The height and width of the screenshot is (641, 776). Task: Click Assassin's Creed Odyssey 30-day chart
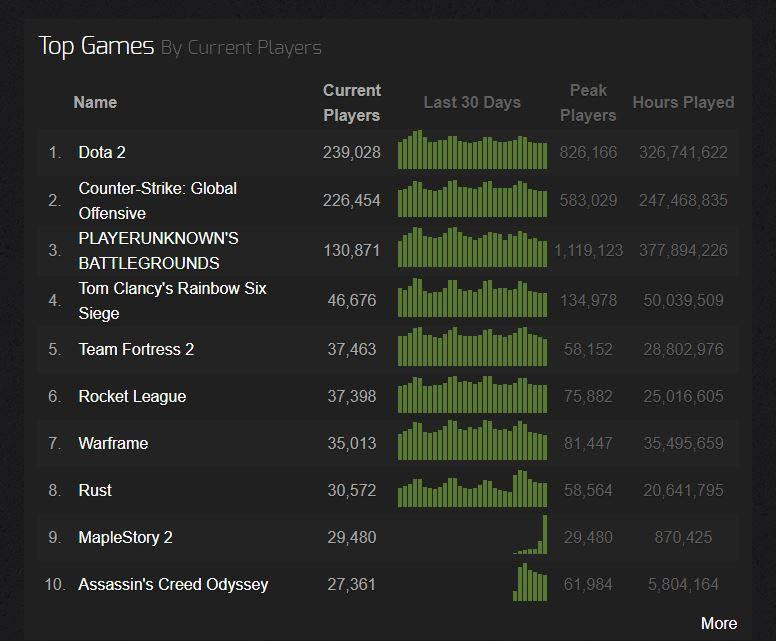[530, 582]
